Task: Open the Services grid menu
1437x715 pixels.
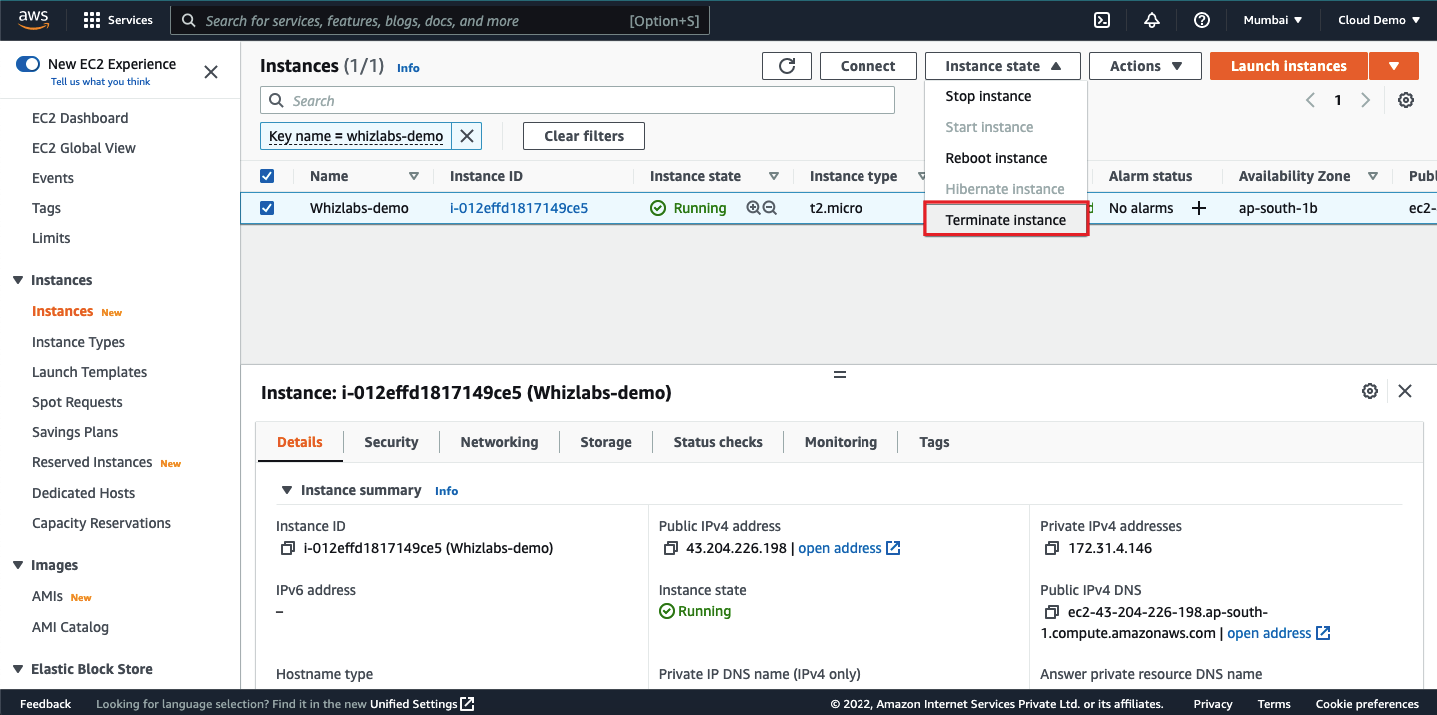Action: (x=118, y=20)
